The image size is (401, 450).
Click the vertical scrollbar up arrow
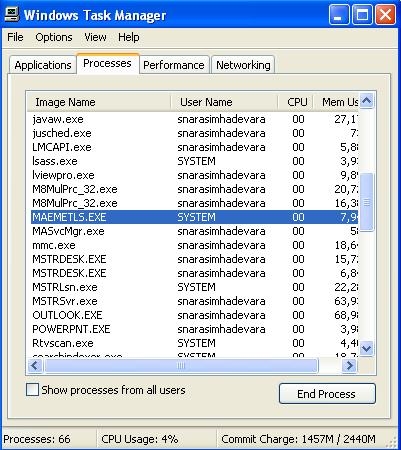(x=367, y=100)
